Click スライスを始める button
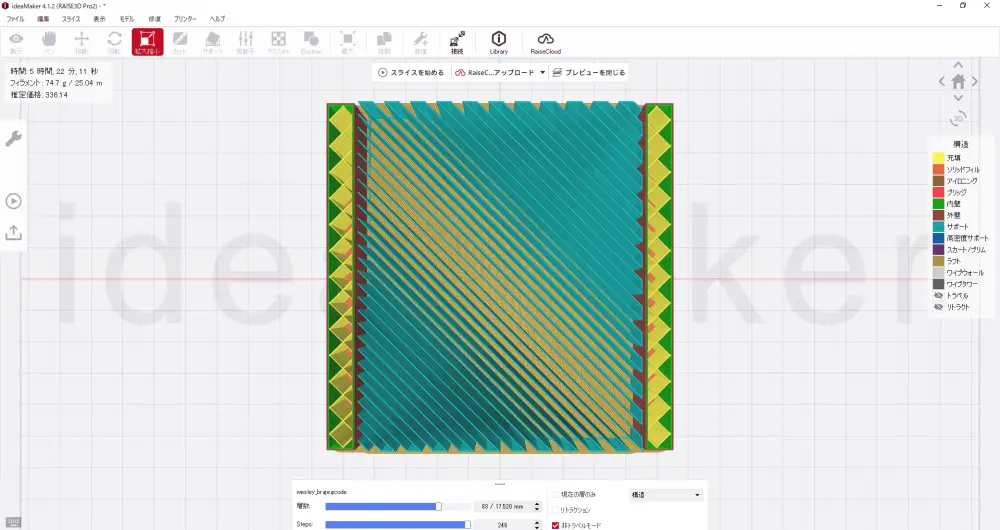Viewport: 1000px width, 530px height. click(x=410, y=73)
